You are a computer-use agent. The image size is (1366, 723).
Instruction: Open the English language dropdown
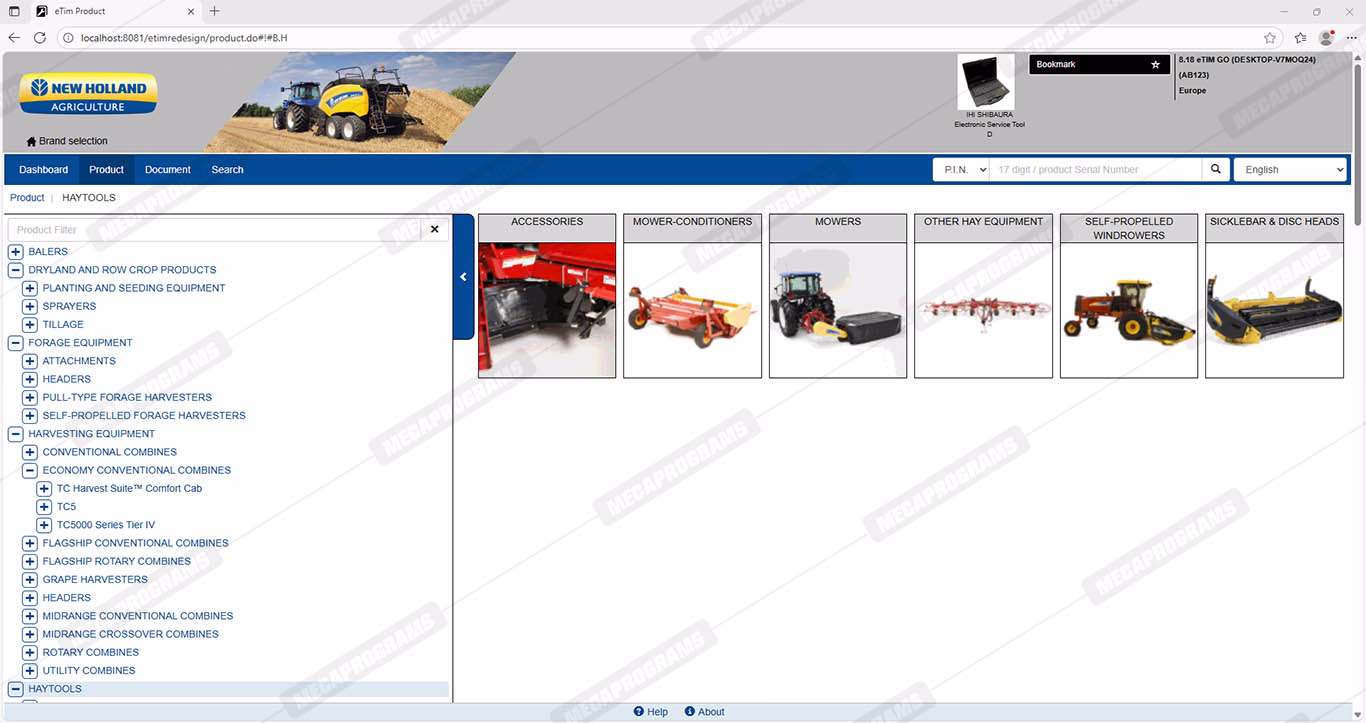point(1290,170)
